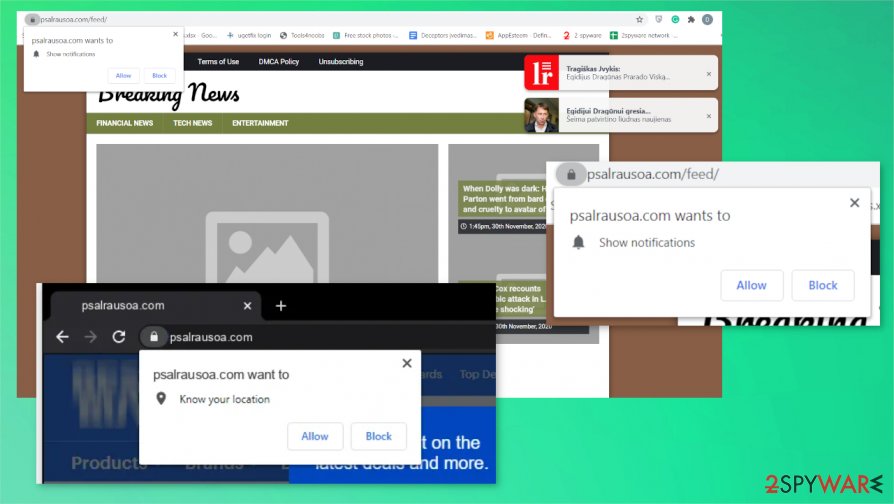Click the location pin icon in location popup

[161, 399]
